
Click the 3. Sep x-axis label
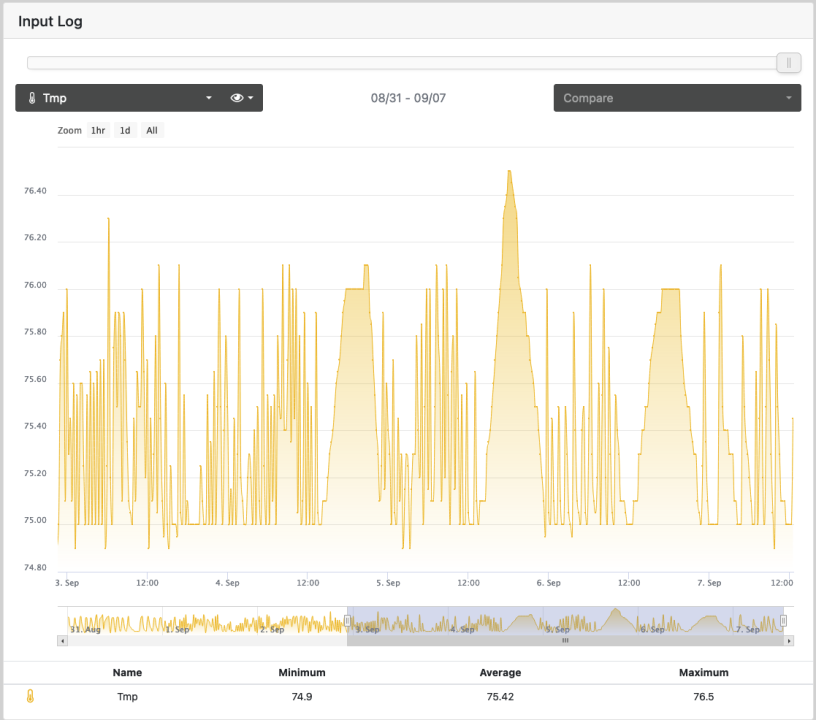(x=67, y=583)
